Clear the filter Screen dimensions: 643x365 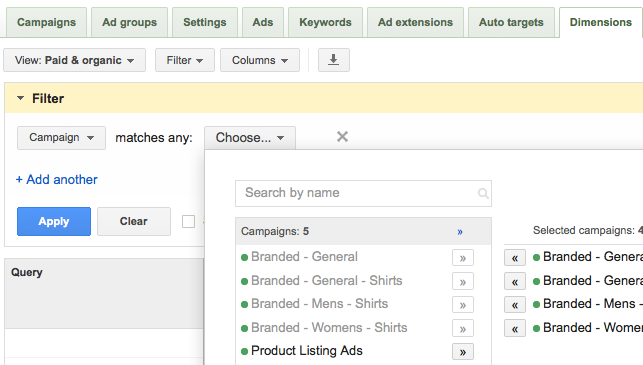pyautogui.click(x=134, y=221)
